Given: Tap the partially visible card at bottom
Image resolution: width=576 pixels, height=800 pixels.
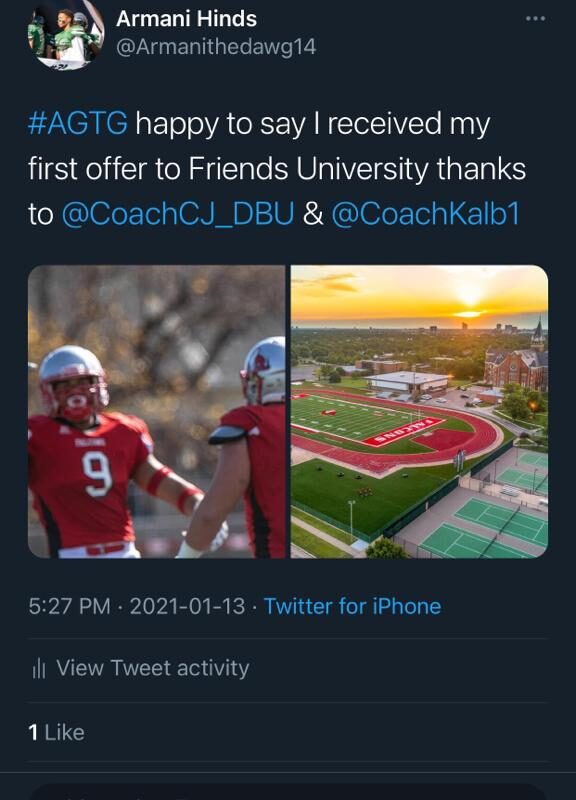Looking at the screenshot, I should click(x=288, y=791).
